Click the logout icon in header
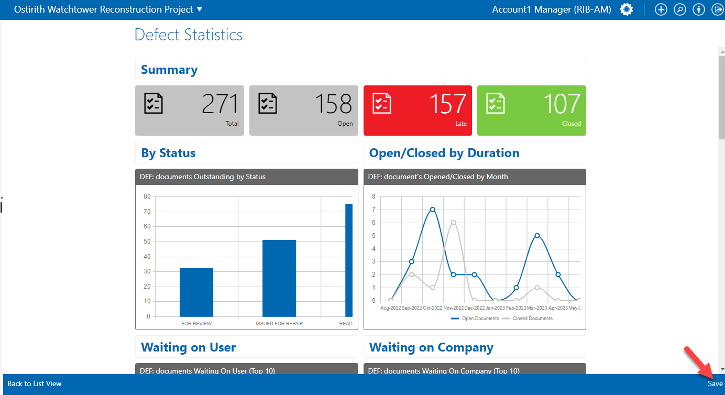This screenshot has width=725, height=395. tap(717, 9)
